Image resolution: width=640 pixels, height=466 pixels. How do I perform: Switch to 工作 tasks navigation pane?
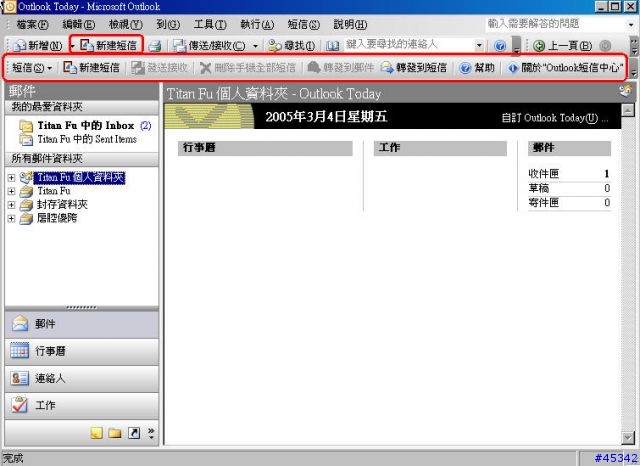tap(82, 406)
